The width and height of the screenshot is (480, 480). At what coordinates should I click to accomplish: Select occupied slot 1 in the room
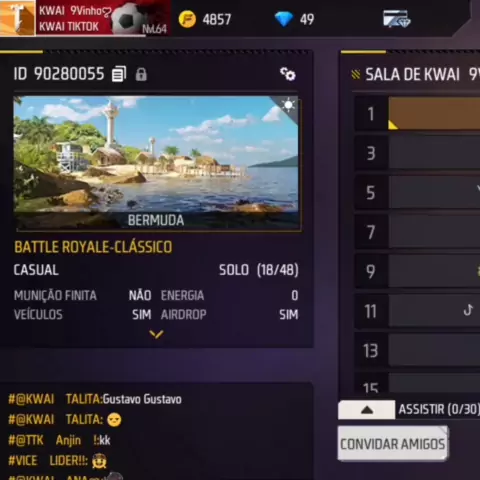[x=417, y=114]
